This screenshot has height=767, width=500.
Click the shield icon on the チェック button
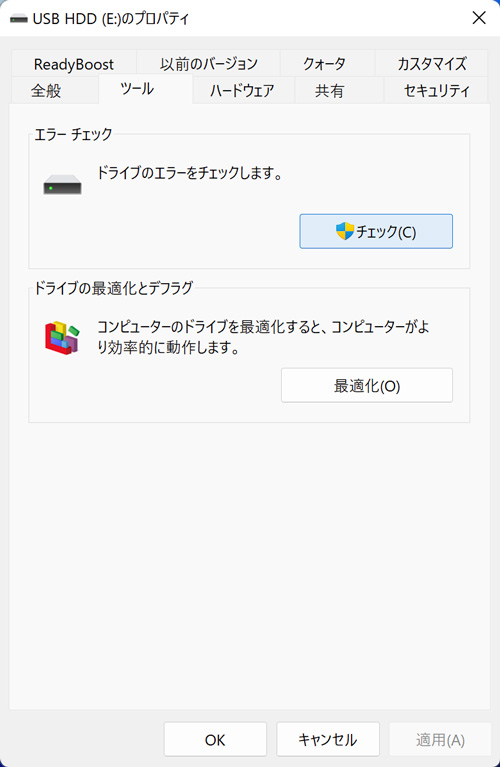coord(344,231)
